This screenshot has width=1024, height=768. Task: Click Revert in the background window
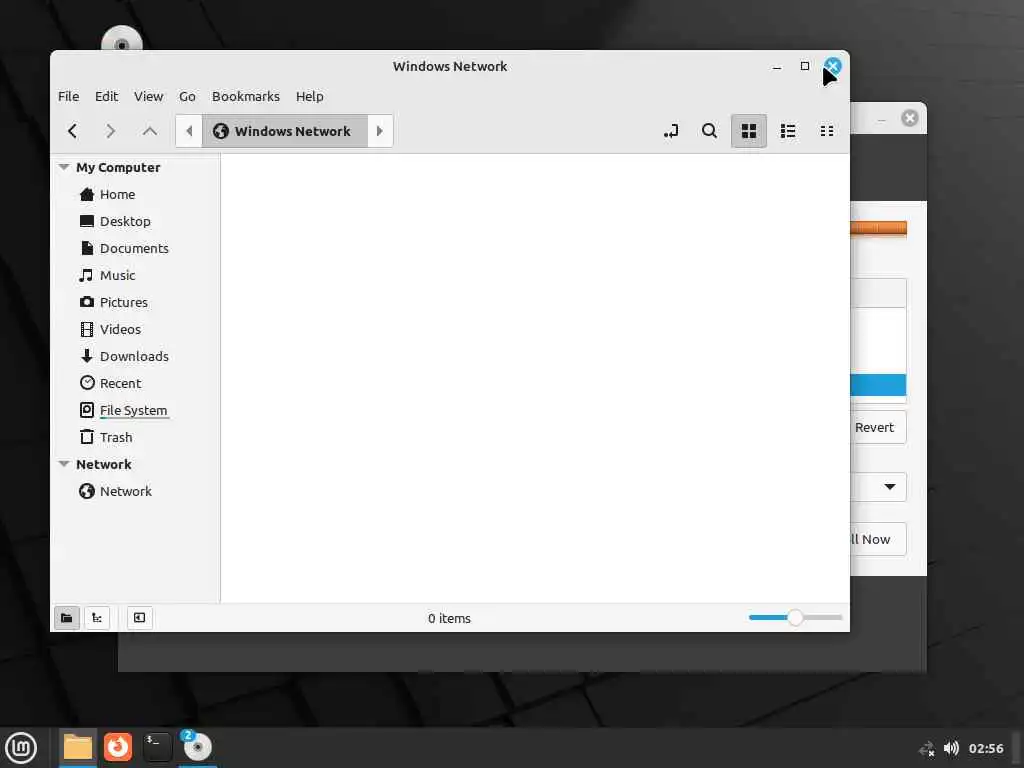click(x=878, y=427)
